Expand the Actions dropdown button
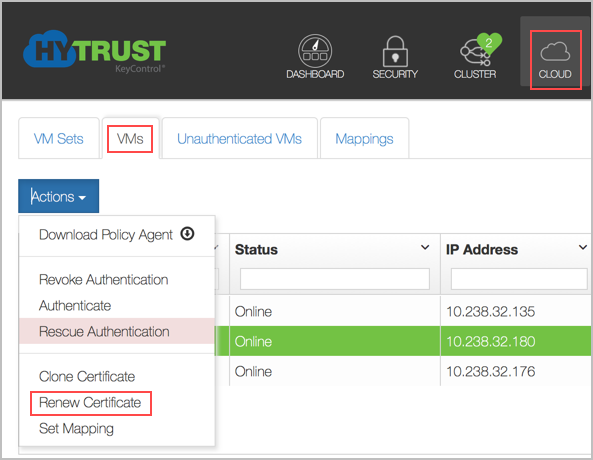This screenshot has width=593, height=460. click(59, 196)
